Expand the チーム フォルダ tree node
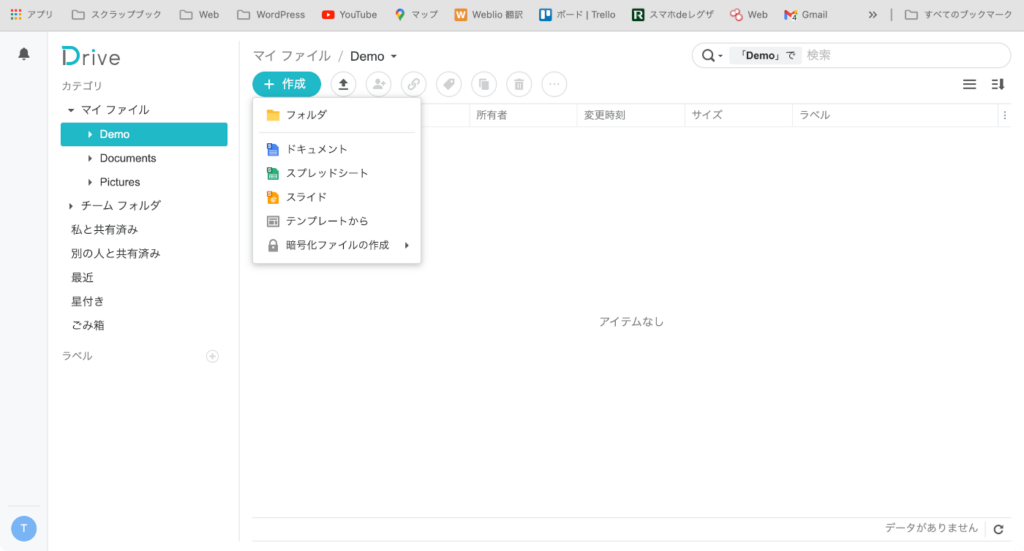1024x551 pixels. tap(71, 206)
